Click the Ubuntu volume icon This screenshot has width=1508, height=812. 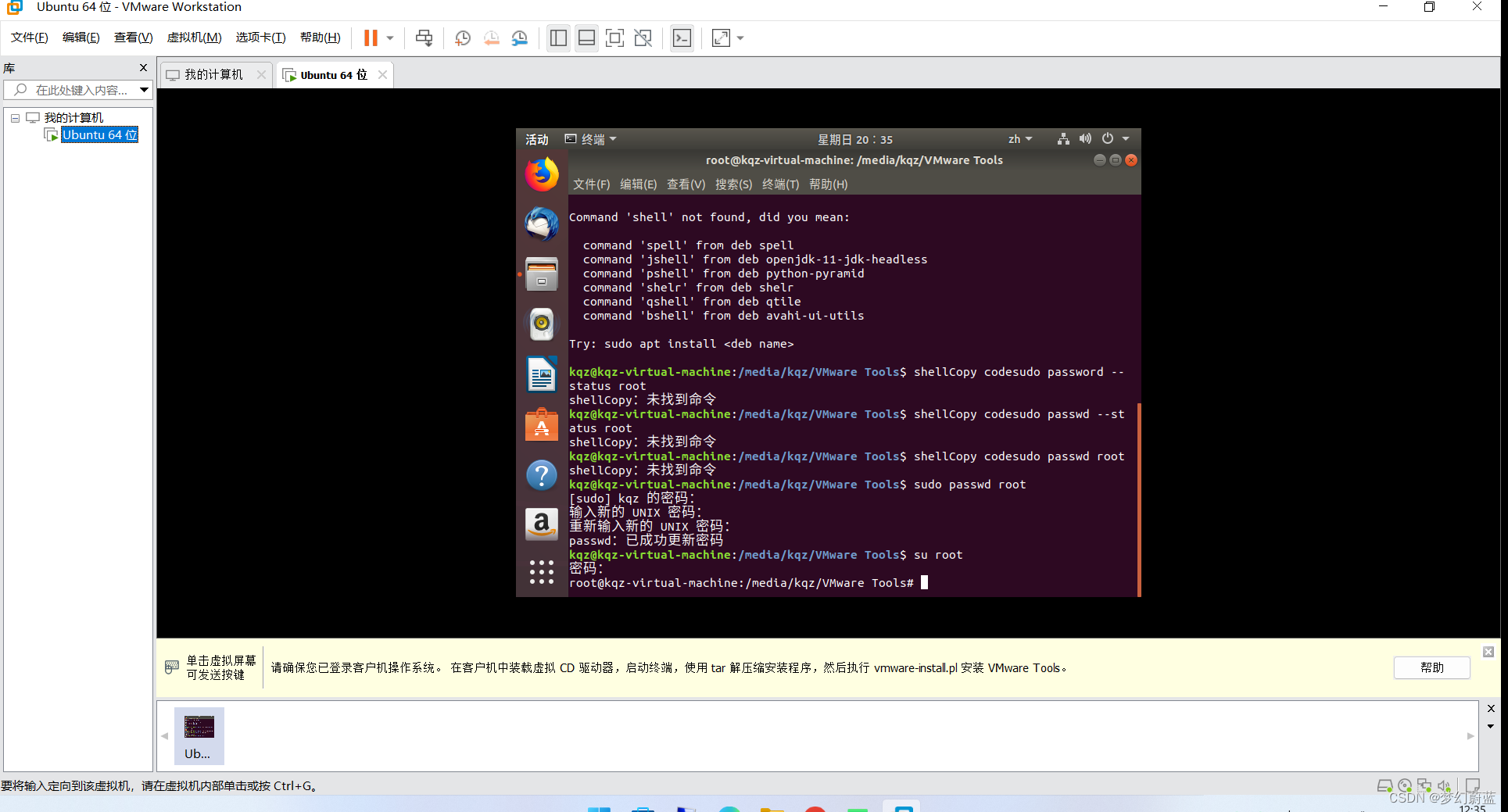coord(1085,139)
